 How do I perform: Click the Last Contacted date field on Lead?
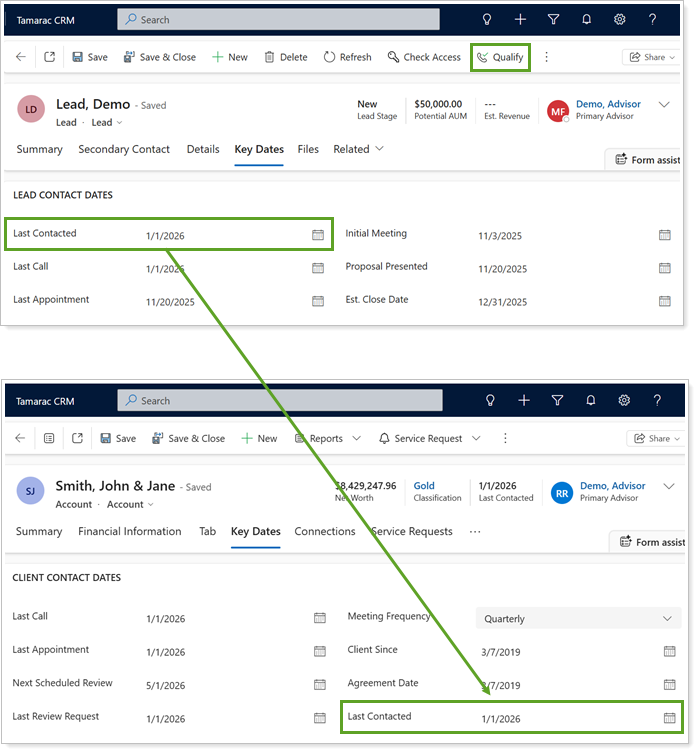[x=225, y=236]
